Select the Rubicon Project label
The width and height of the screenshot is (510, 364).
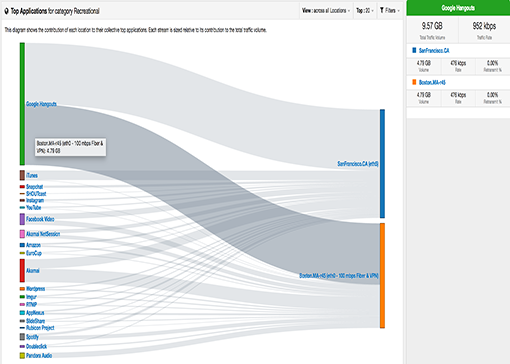pos(40,328)
